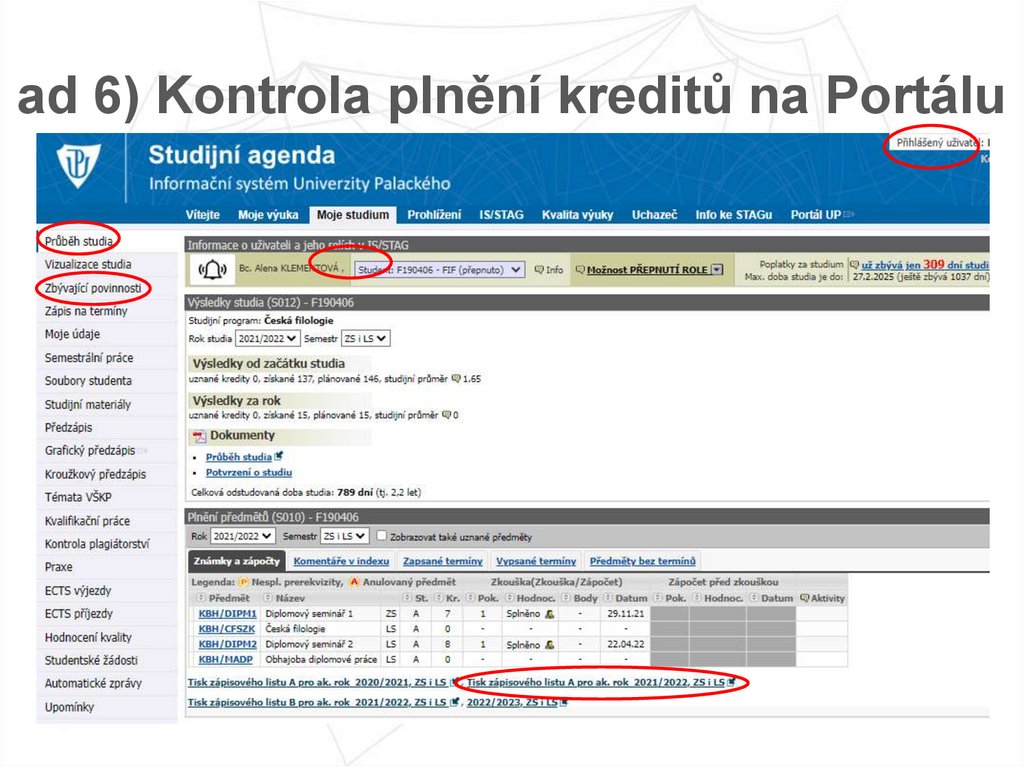The width and height of the screenshot is (1024, 767).
Task: Enable the Zobrazovat také uznané předměty checkbox
Action: click(x=384, y=538)
